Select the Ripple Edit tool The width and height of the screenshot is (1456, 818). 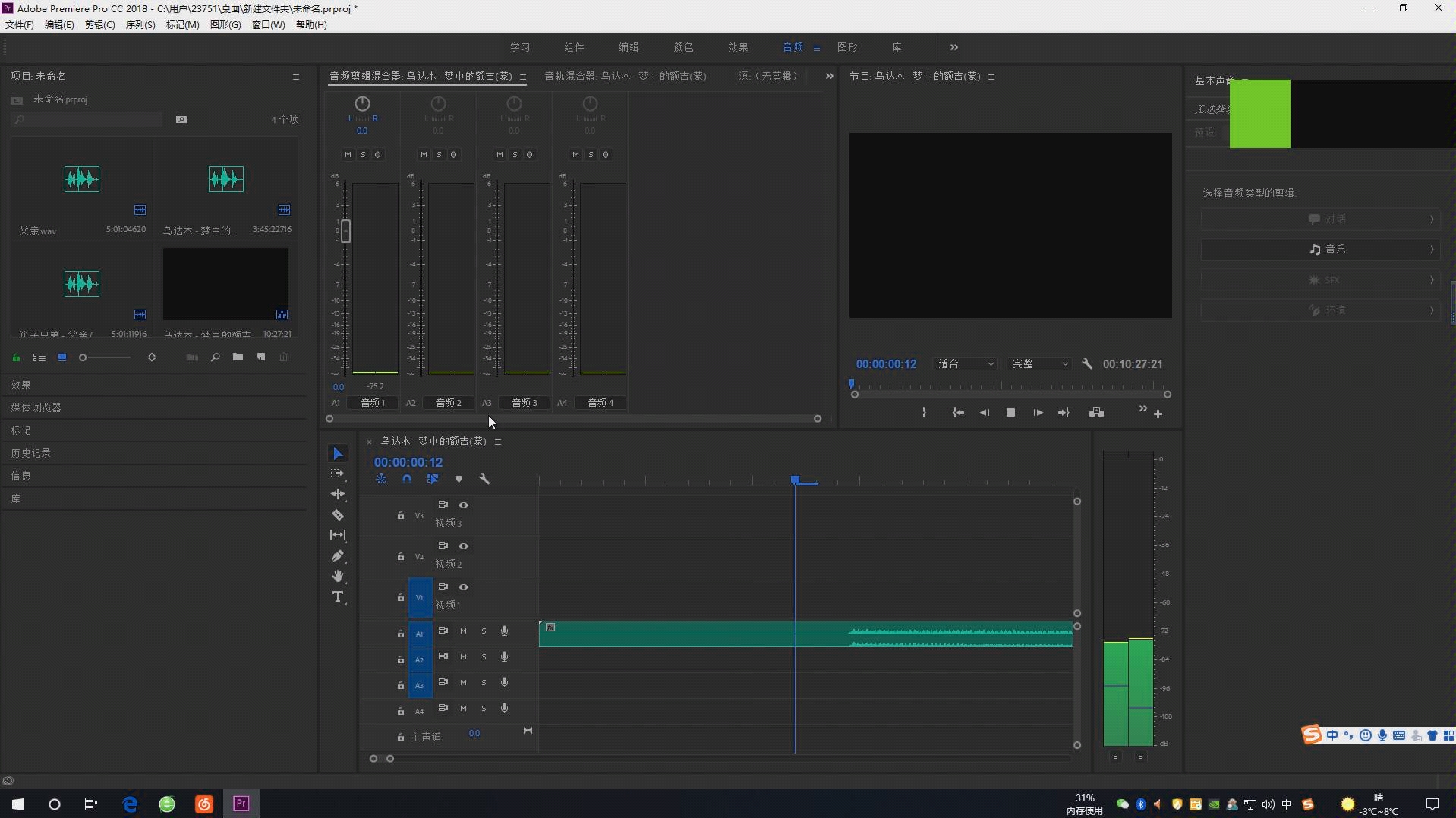click(x=338, y=494)
